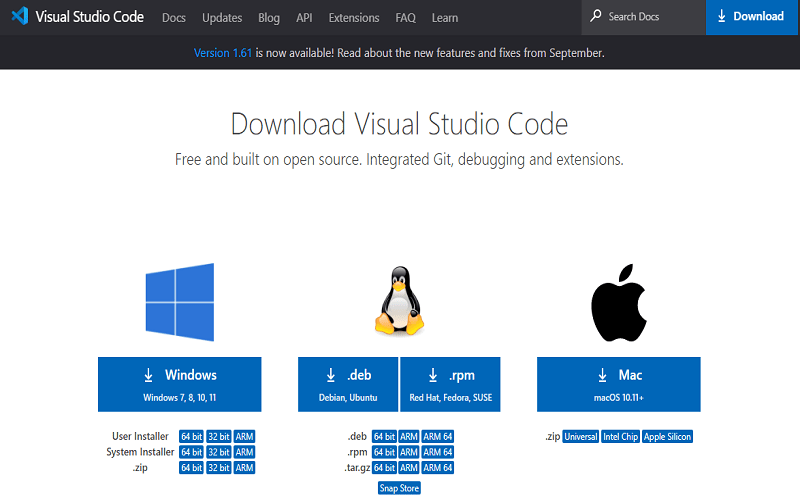Download the .deb package for Debian, Ubuntu
This screenshot has width=800, height=500.
[x=348, y=384]
